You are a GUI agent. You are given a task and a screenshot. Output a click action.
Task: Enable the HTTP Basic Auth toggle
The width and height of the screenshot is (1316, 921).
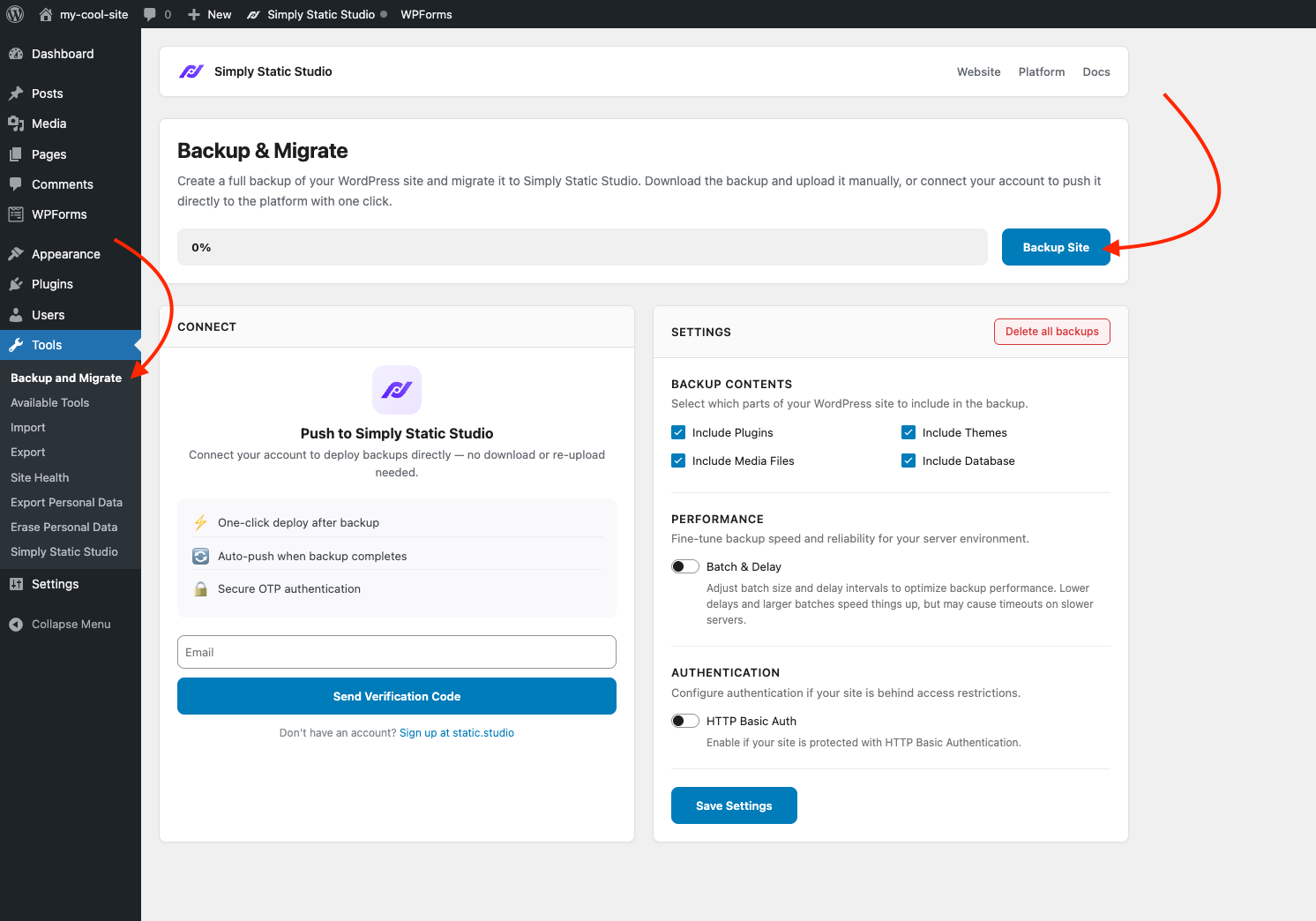(685, 721)
